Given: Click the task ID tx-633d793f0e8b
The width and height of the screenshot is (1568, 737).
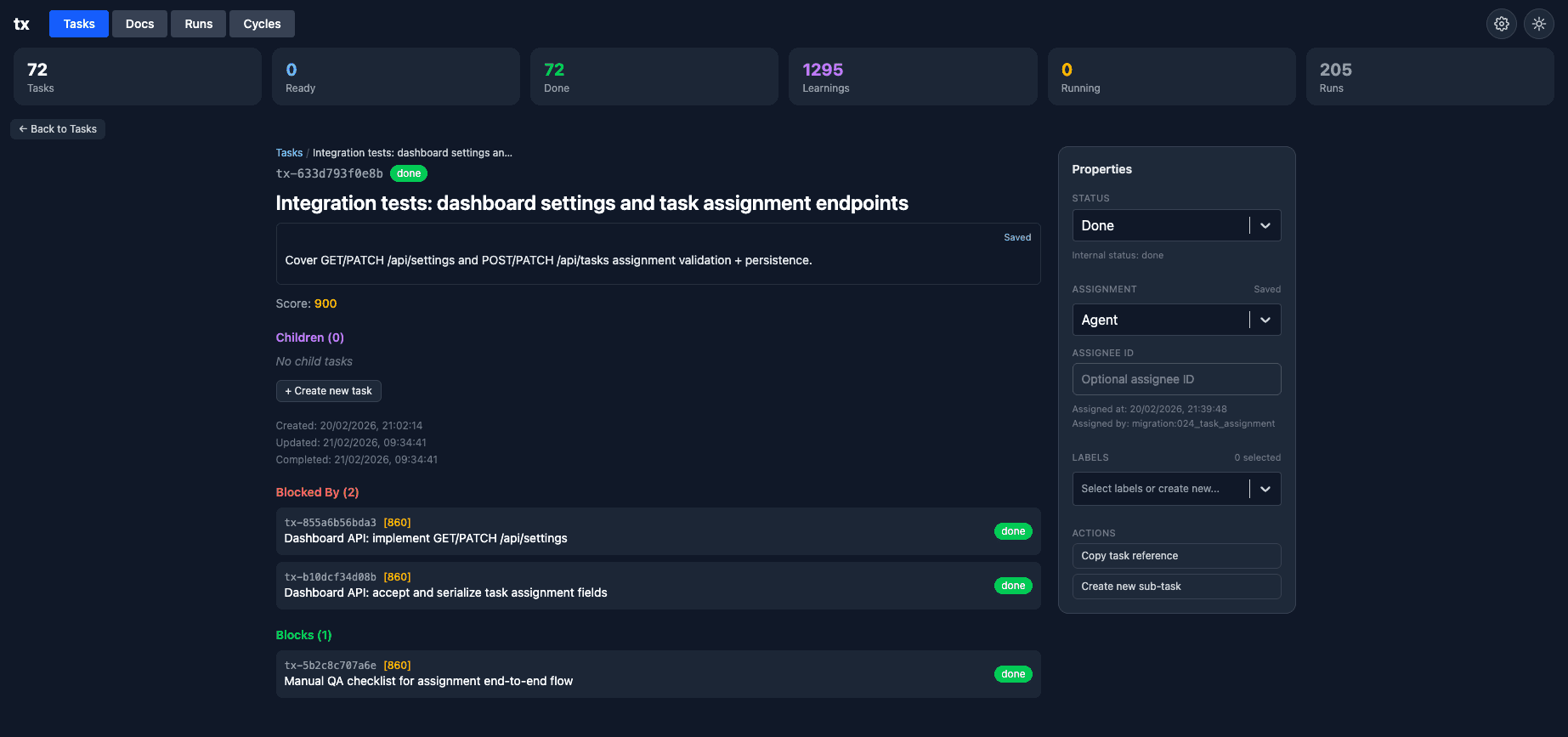Looking at the screenshot, I should point(329,173).
